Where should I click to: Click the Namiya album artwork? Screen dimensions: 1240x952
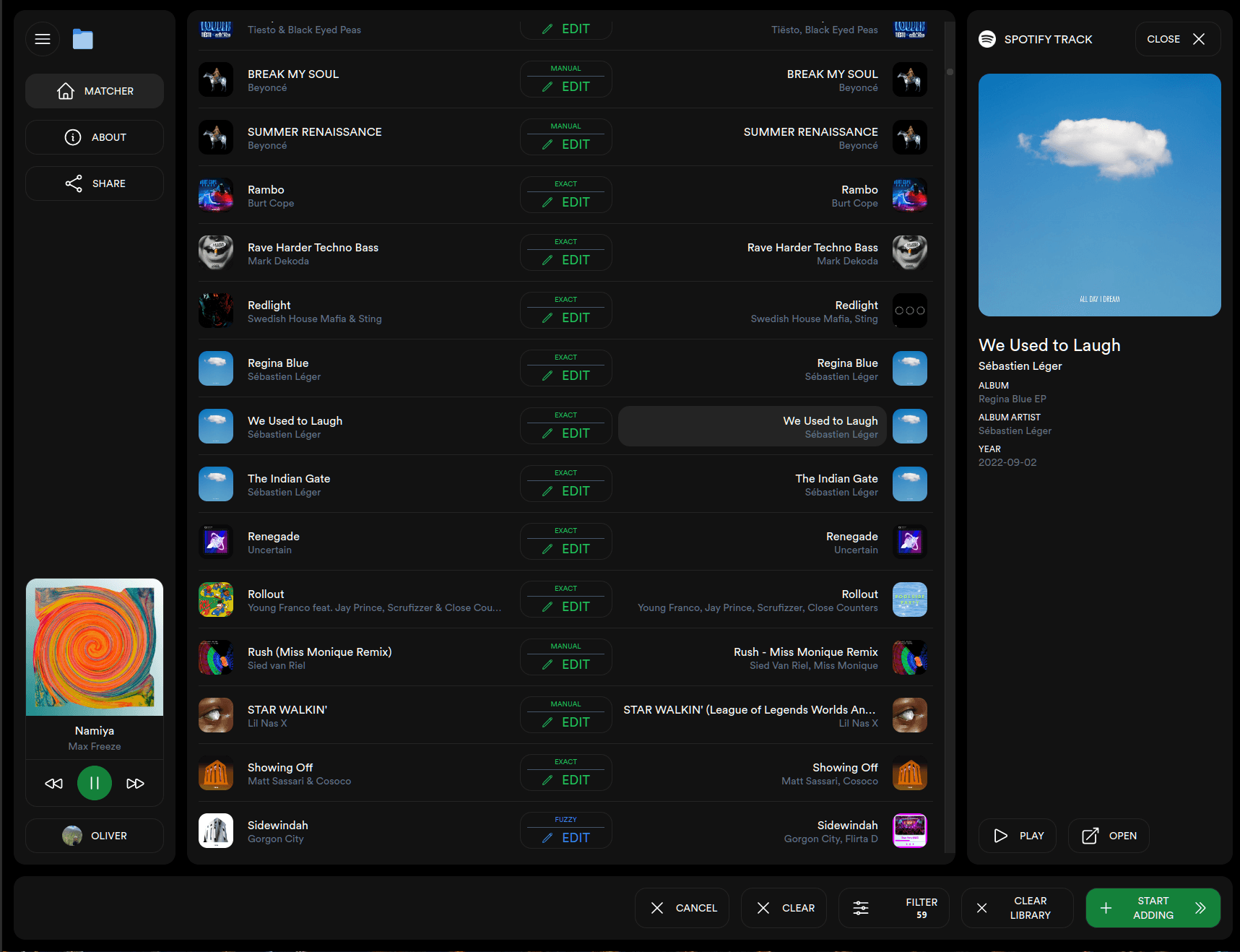tap(95, 647)
